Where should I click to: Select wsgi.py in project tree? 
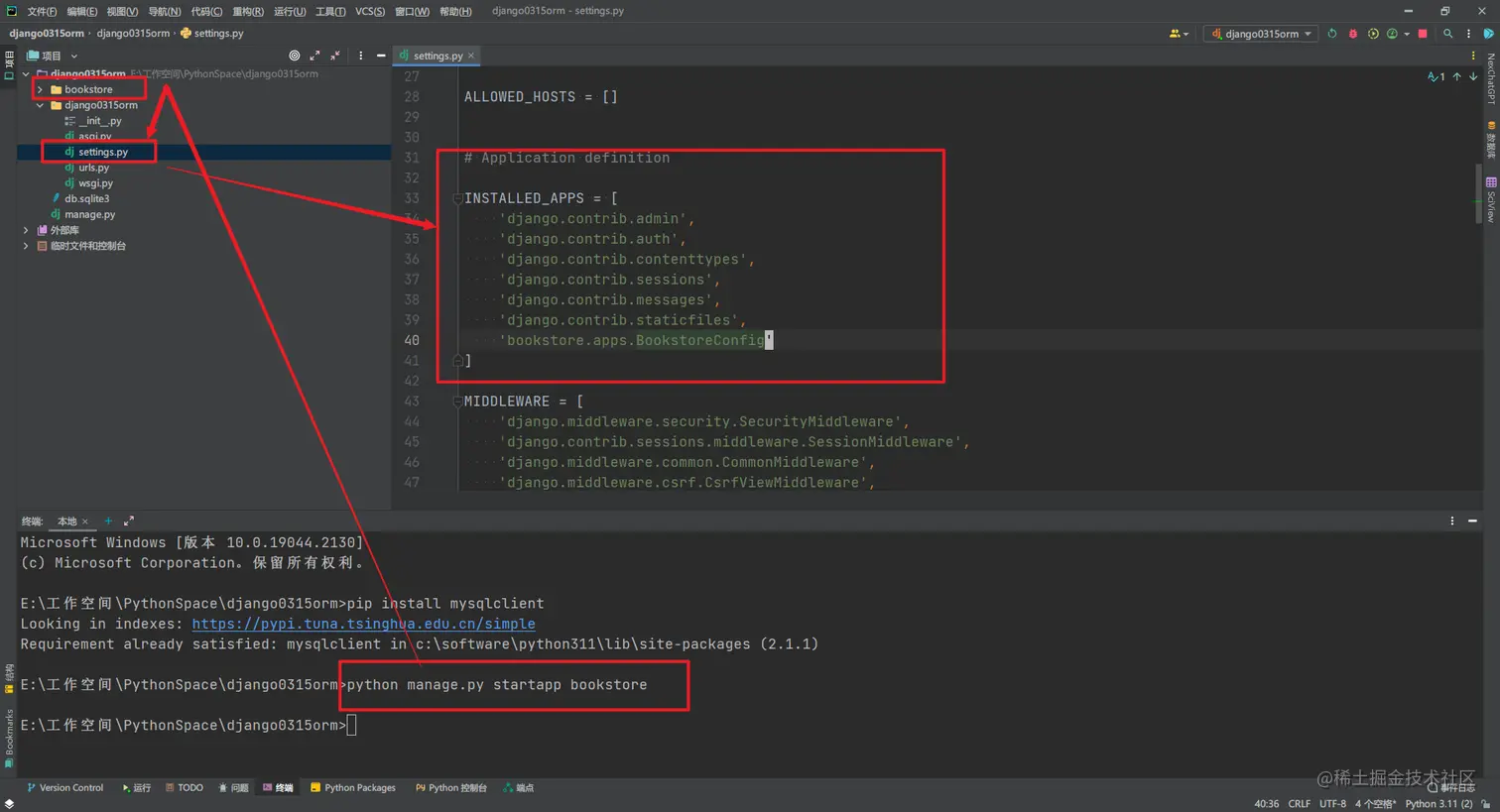point(96,183)
